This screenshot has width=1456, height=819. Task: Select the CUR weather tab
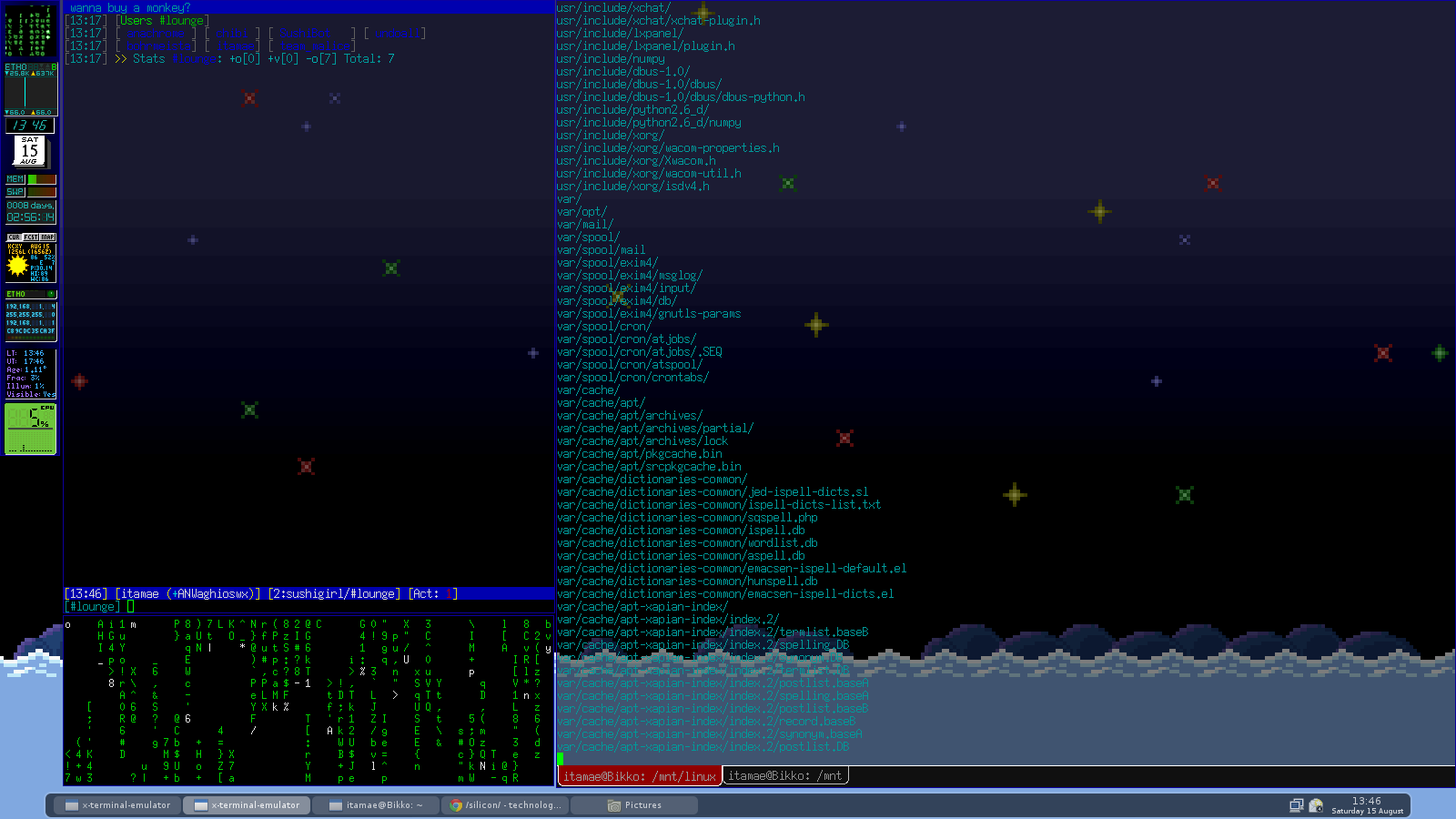14,238
